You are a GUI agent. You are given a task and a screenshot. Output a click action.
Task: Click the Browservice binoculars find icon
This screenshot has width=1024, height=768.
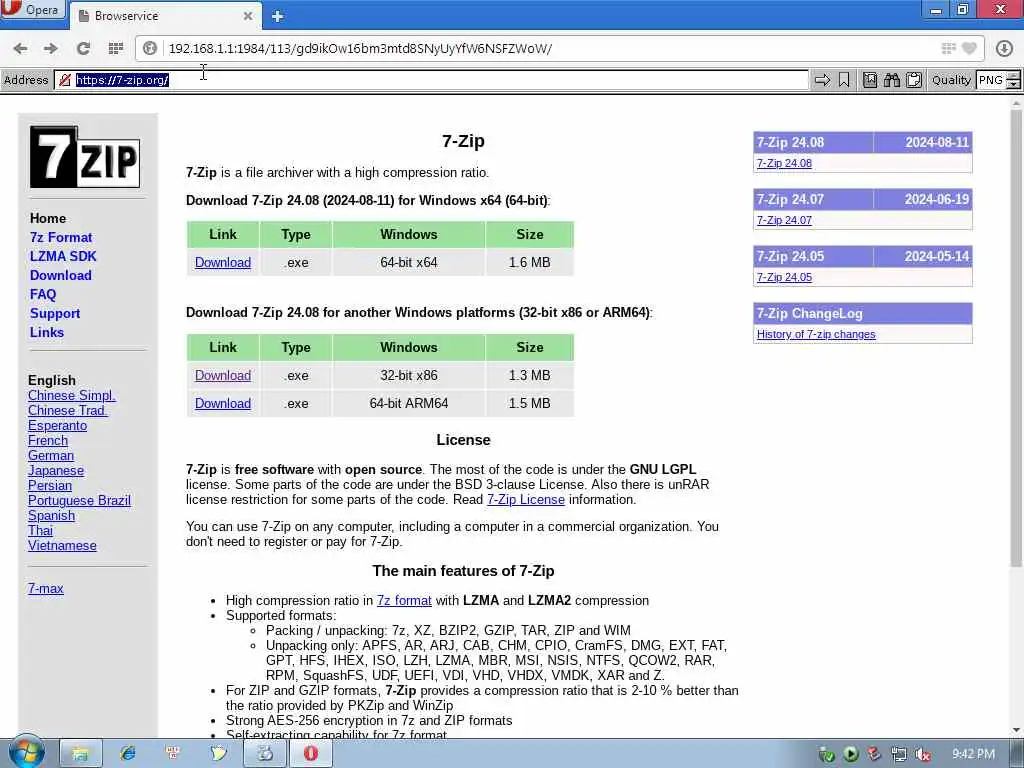click(x=891, y=80)
